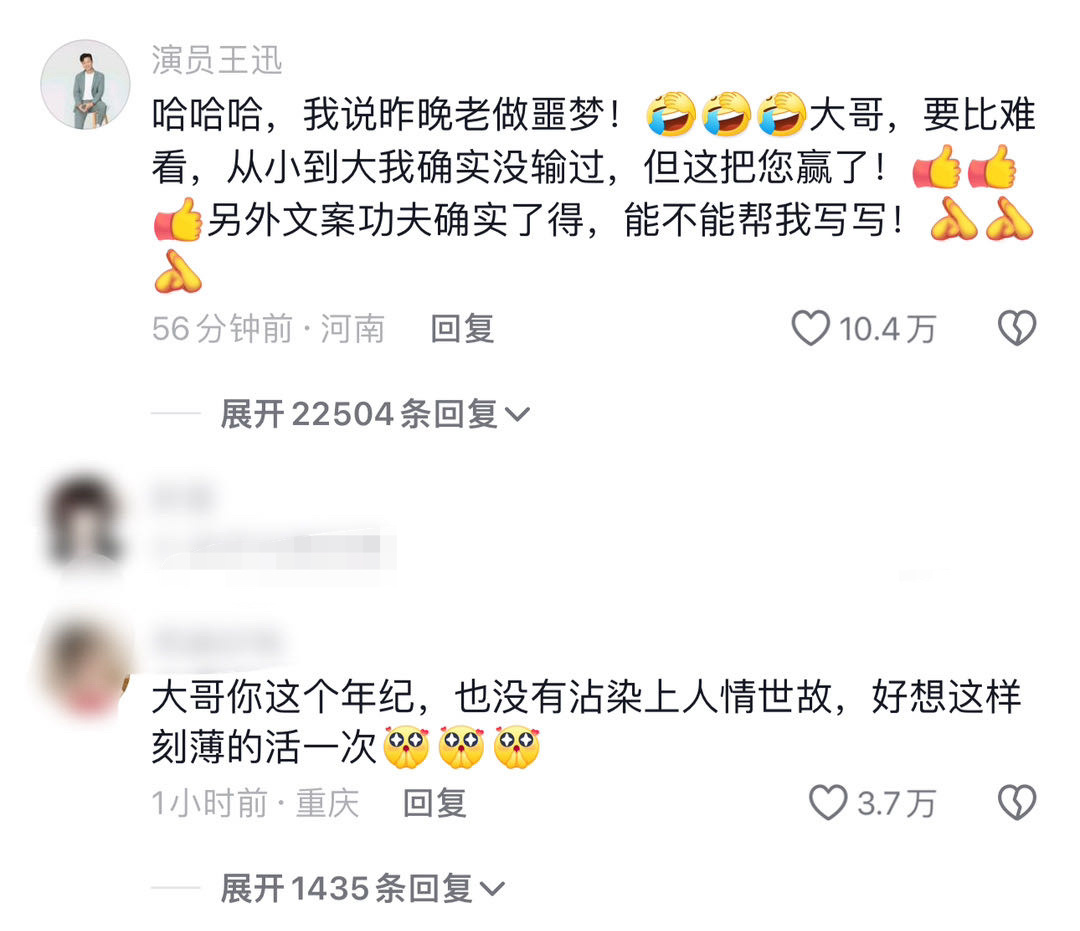Click the chevron beside 展开22504条回复
1080x931 pixels.
point(517,414)
